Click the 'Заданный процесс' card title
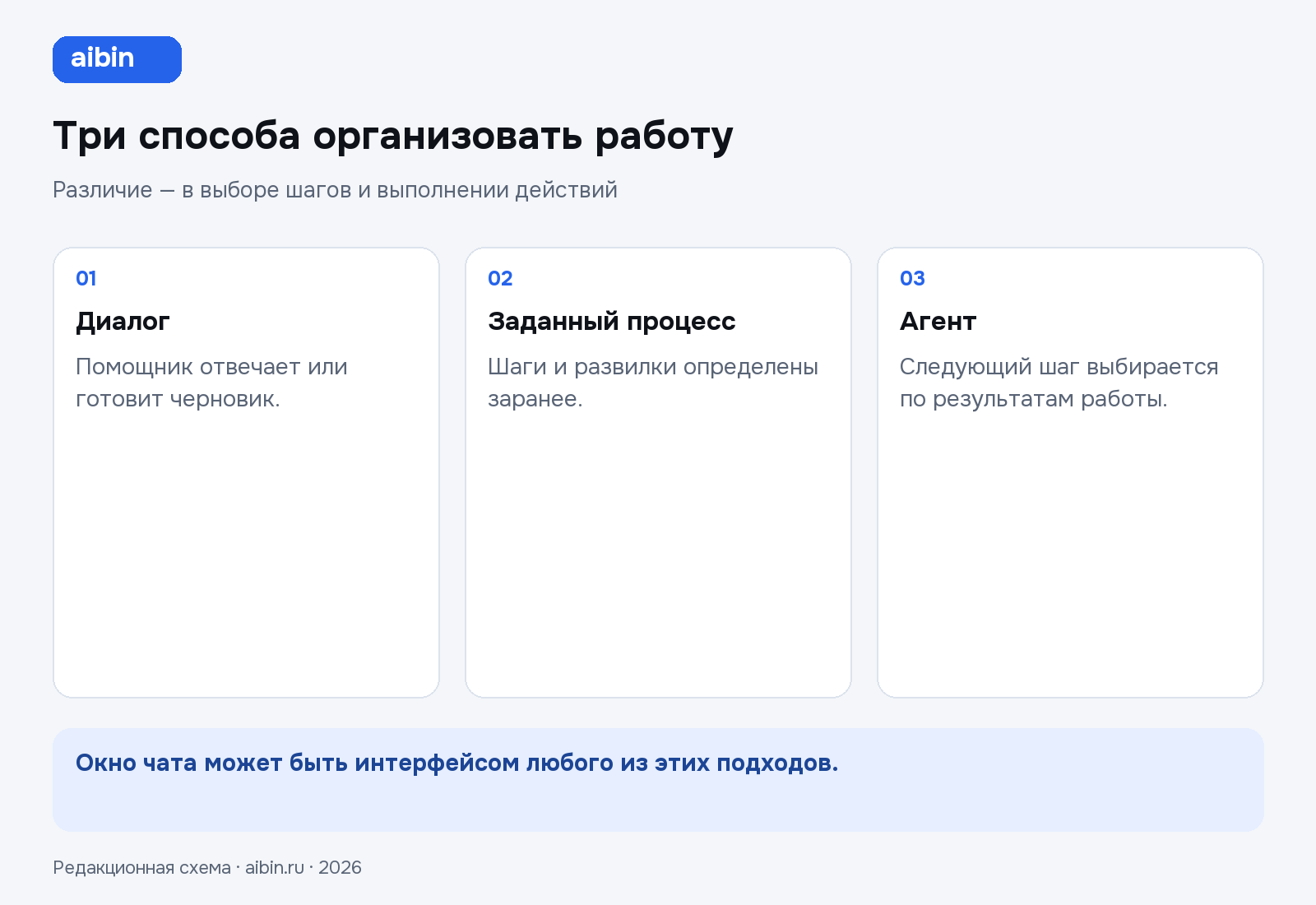 coord(612,322)
